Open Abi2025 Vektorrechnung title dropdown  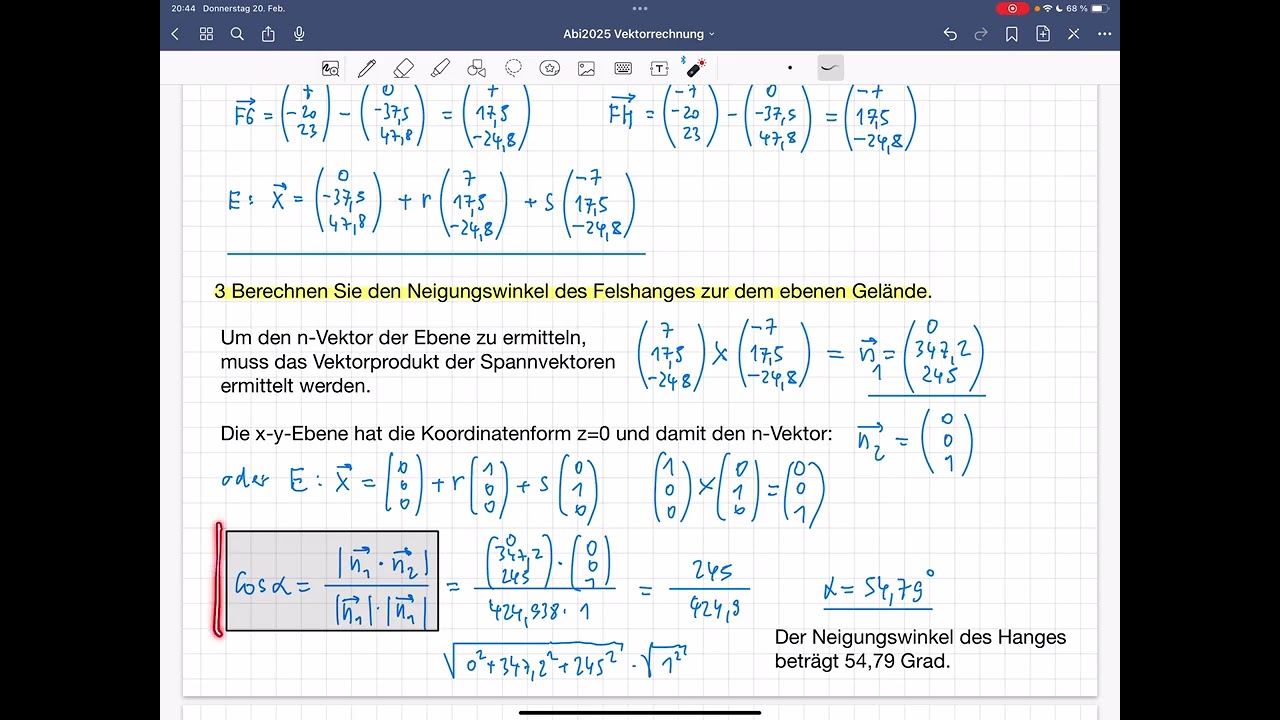(639, 34)
